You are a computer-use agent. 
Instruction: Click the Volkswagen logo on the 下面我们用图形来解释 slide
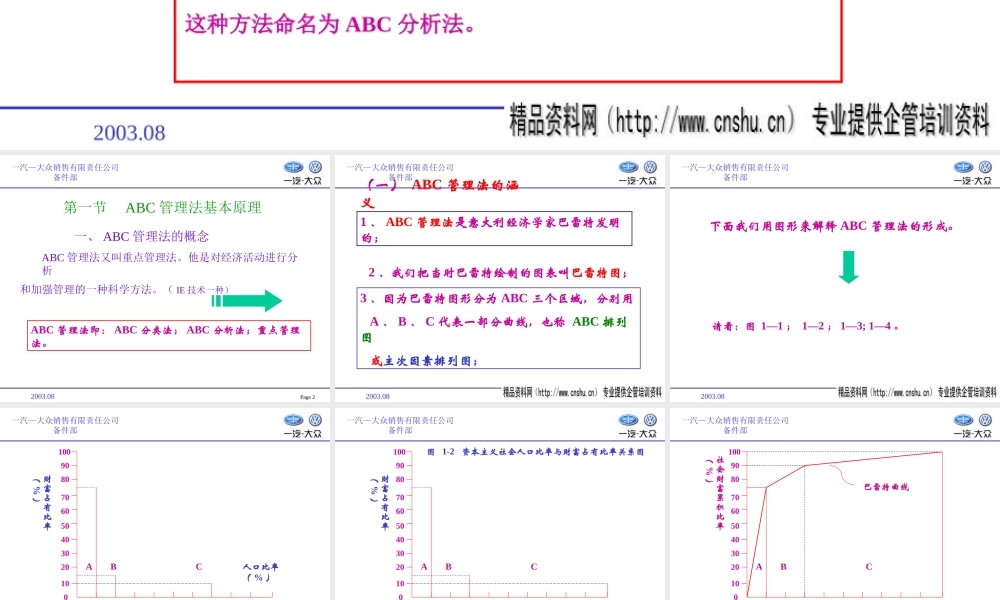(985, 167)
